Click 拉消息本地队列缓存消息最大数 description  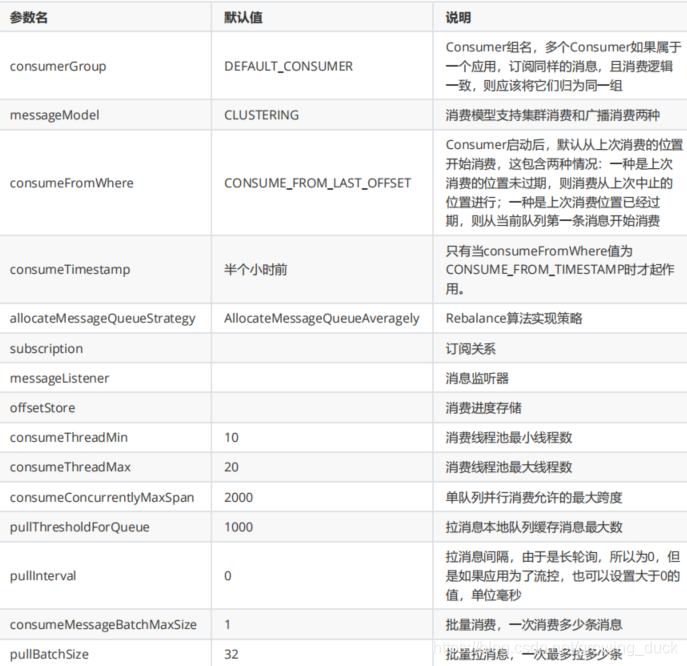(534, 527)
